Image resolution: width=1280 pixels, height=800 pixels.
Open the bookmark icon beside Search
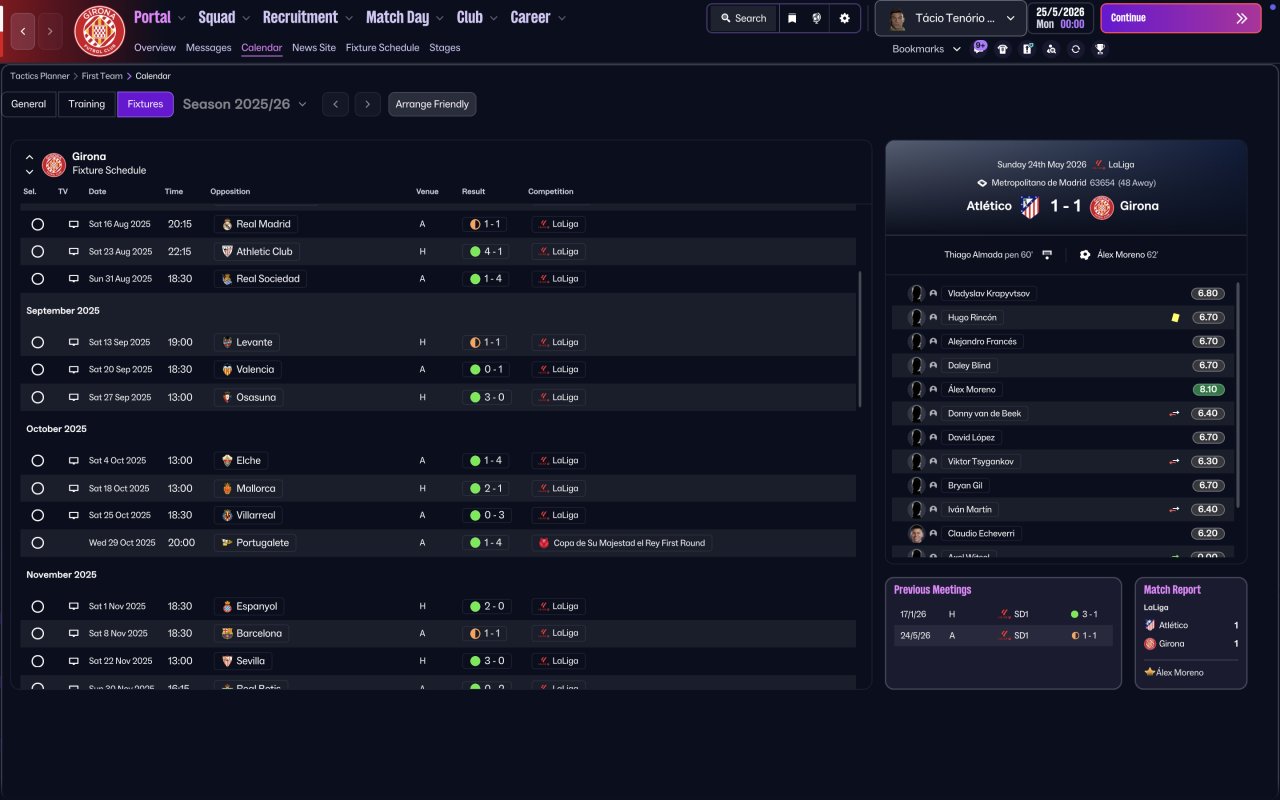pos(792,18)
